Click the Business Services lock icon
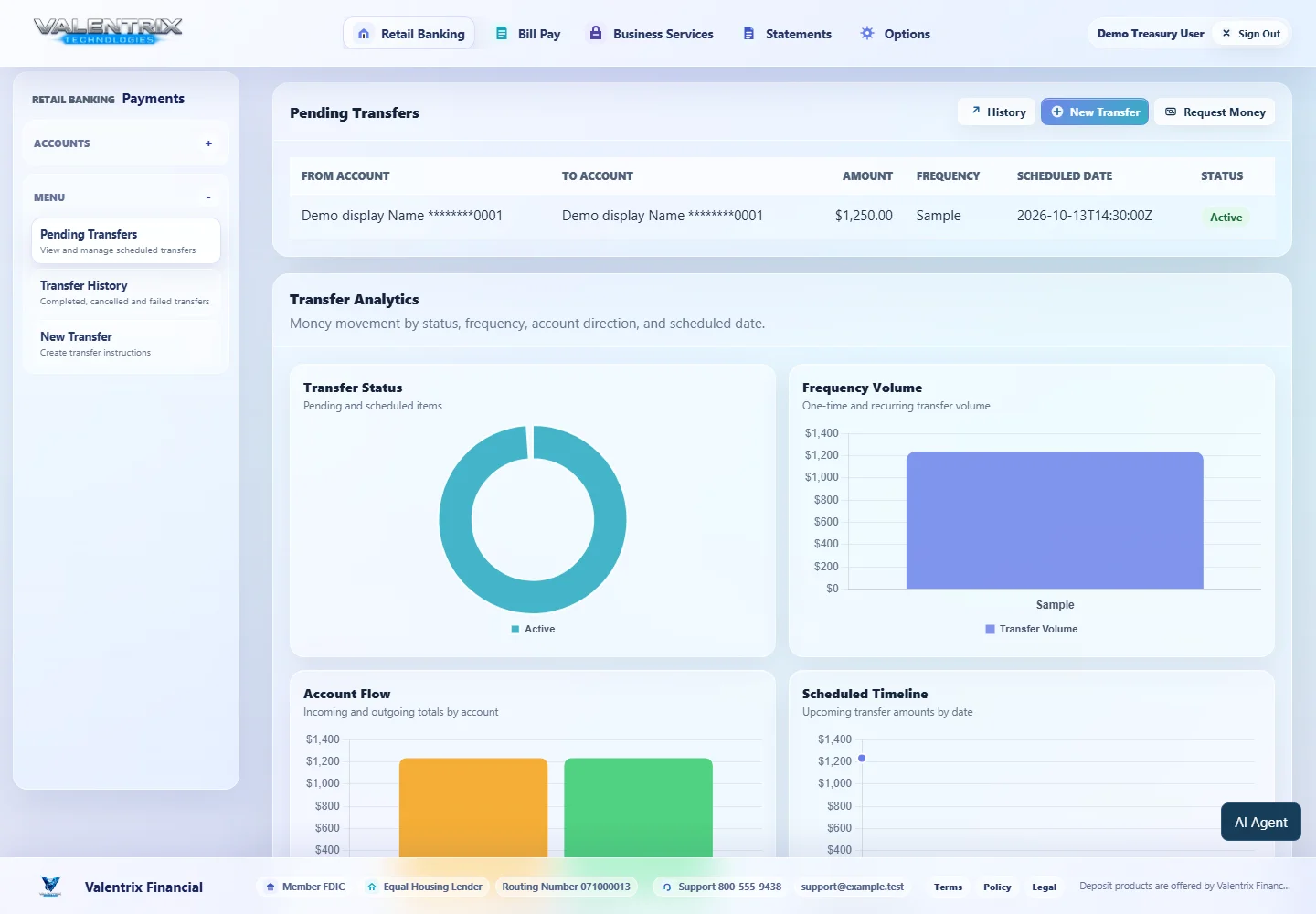Screen dimensions: 1316x914 click(x=596, y=33)
